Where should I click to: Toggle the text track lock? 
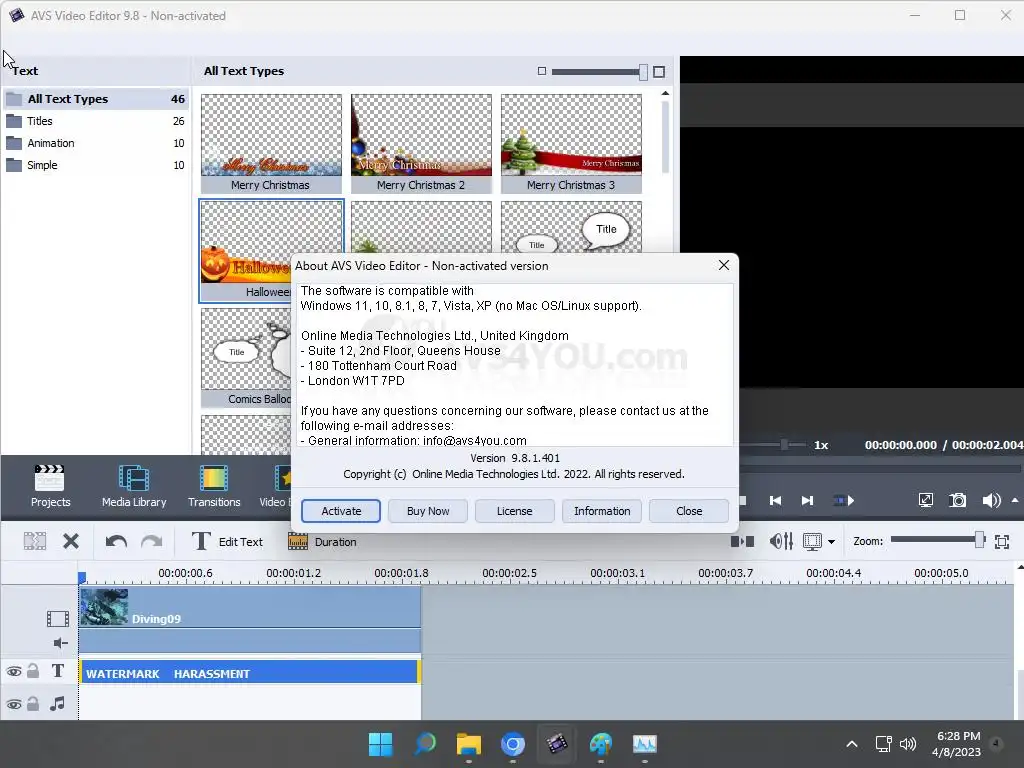pyautogui.click(x=33, y=671)
